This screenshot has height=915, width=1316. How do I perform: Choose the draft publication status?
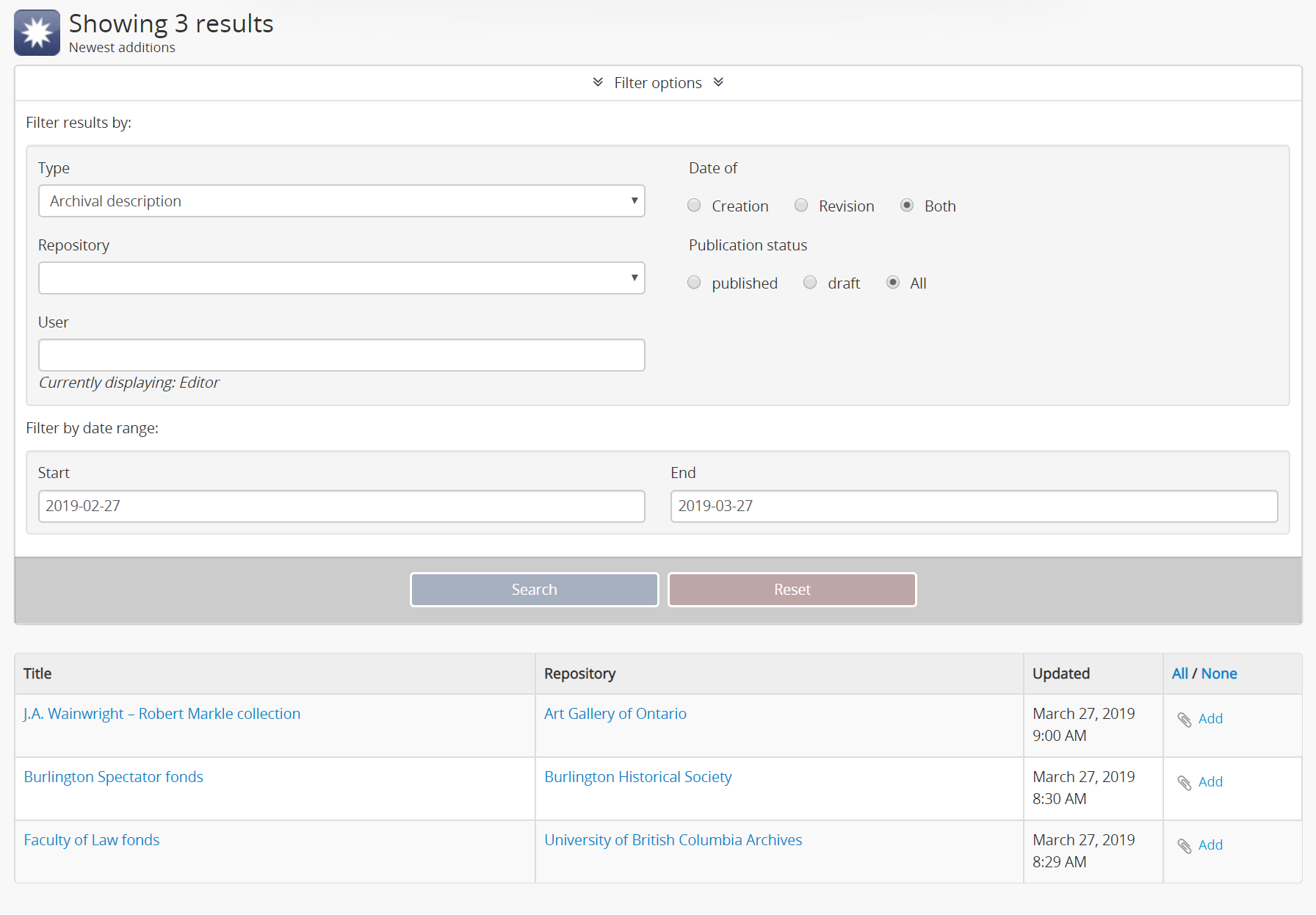pyautogui.click(x=810, y=283)
